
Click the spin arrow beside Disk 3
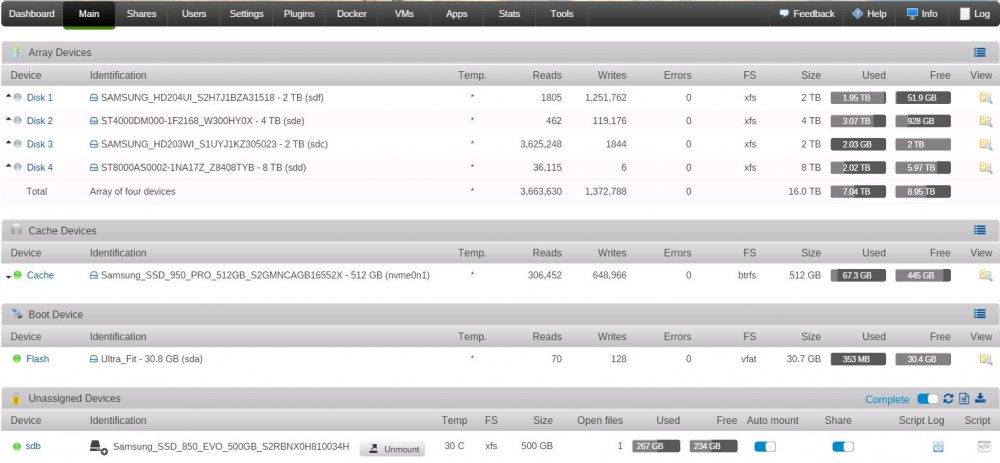click(9, 144)
